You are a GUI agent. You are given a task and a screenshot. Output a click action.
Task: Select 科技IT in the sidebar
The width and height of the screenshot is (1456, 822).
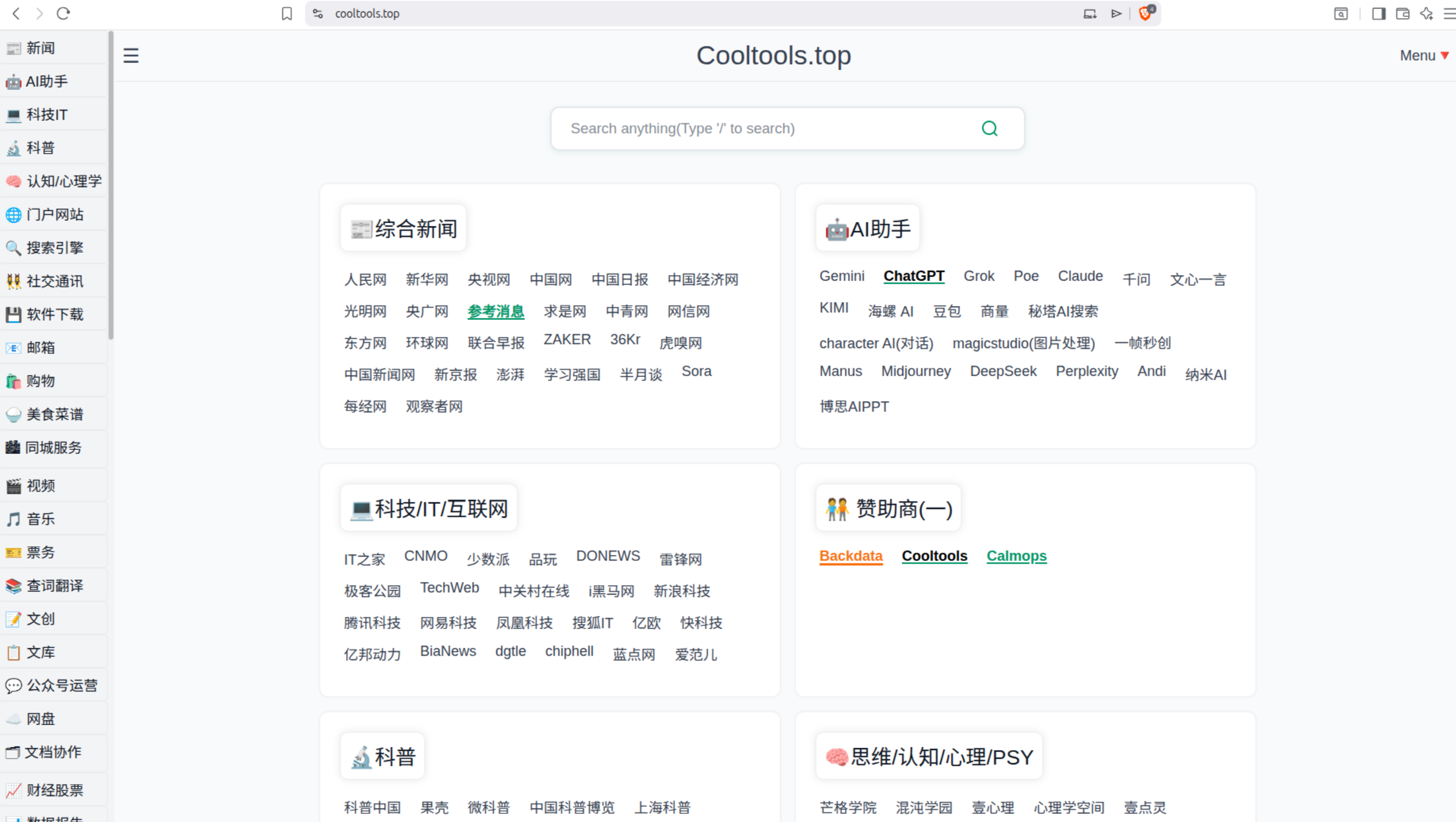pos(53,115)
